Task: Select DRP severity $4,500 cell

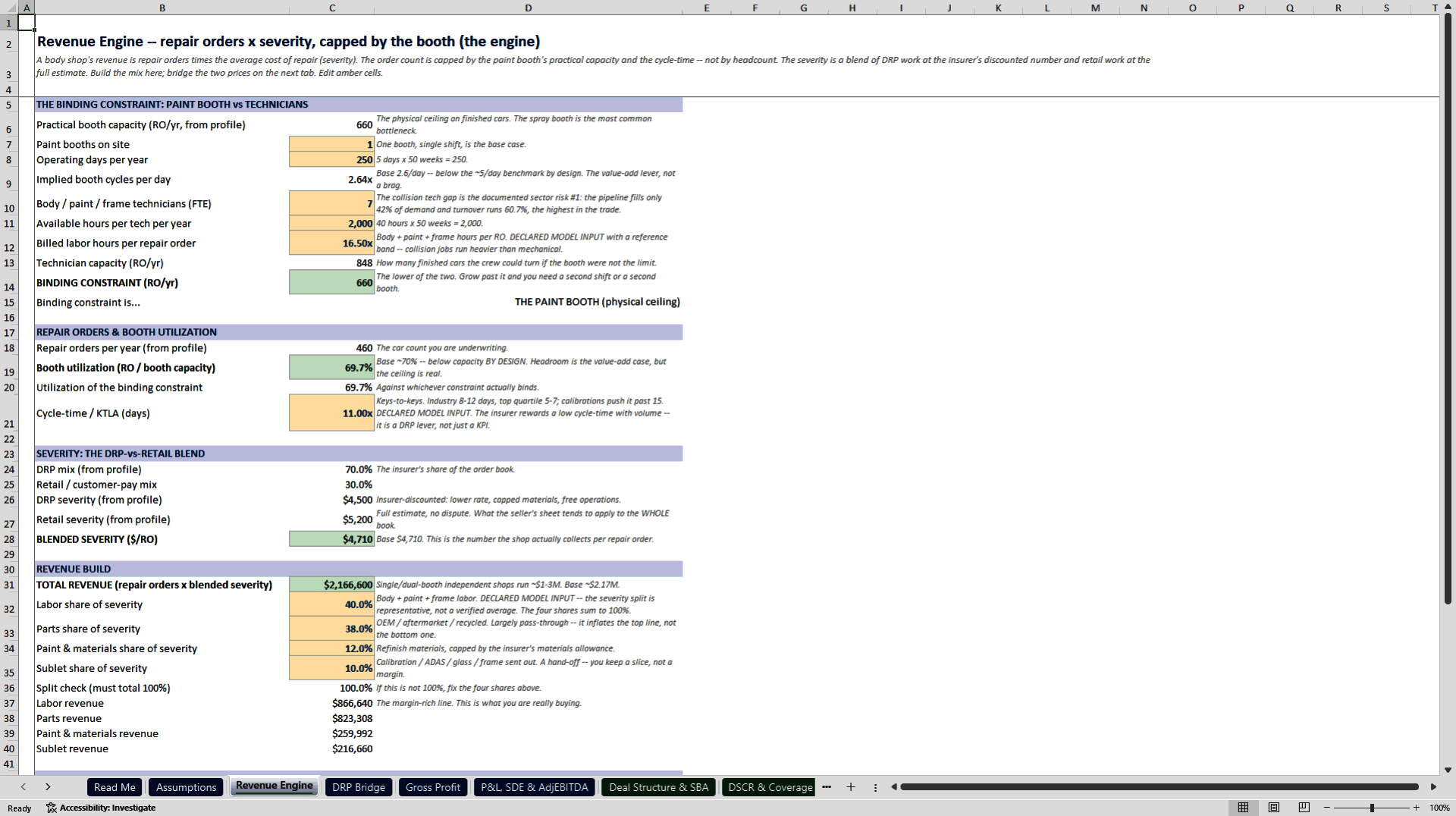Action: (x=332, y=500)
